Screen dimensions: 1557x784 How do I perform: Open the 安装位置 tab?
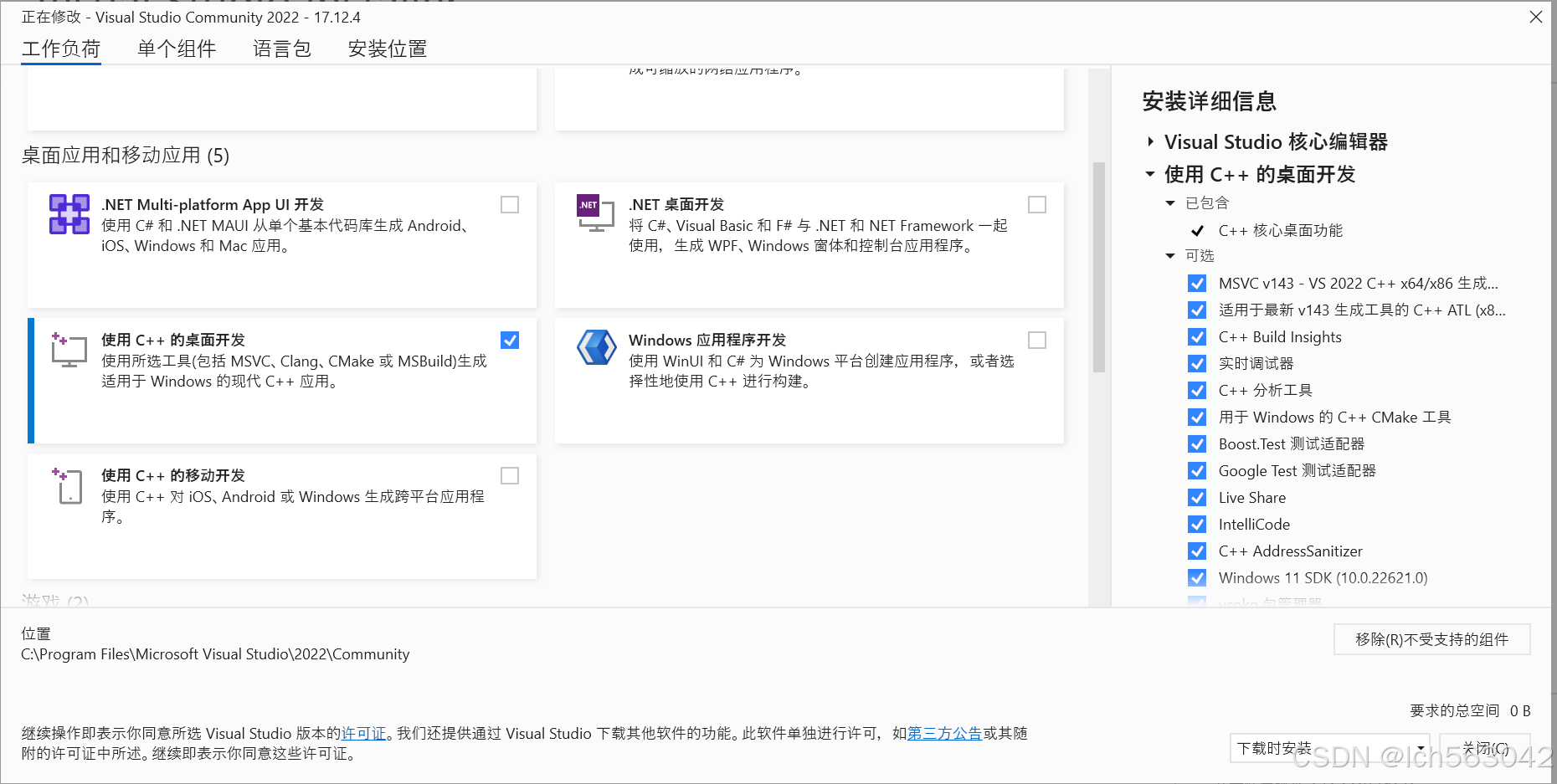click(x=388, y=49)
